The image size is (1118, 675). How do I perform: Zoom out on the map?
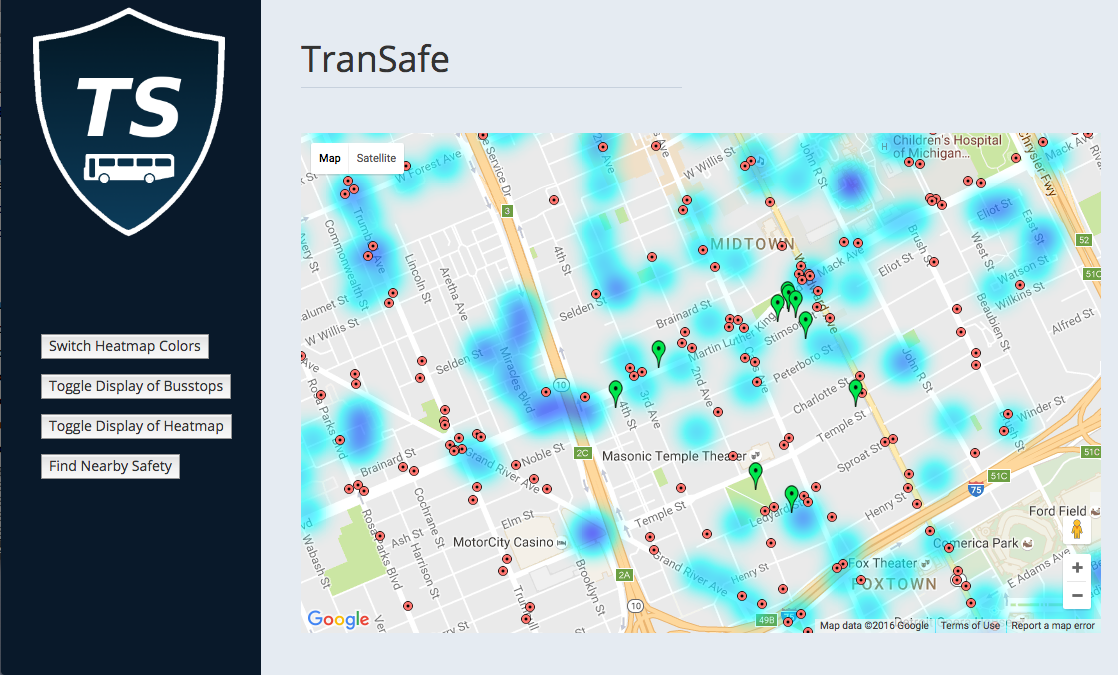pyautogui.click(x=1077, y=595)
